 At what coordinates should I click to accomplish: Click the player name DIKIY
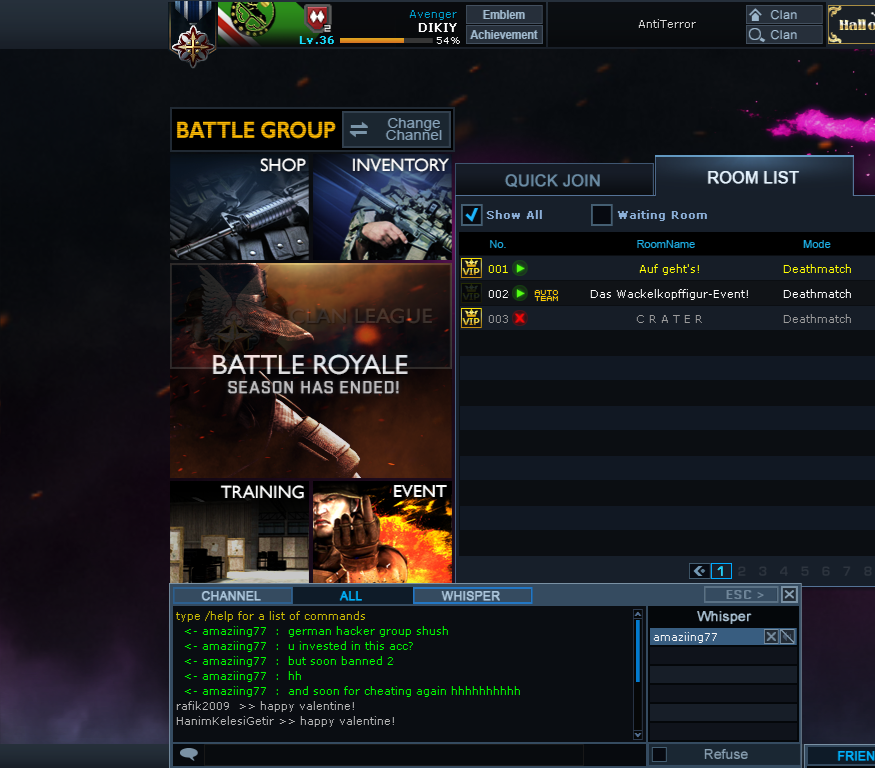click(x=438, y=27)
